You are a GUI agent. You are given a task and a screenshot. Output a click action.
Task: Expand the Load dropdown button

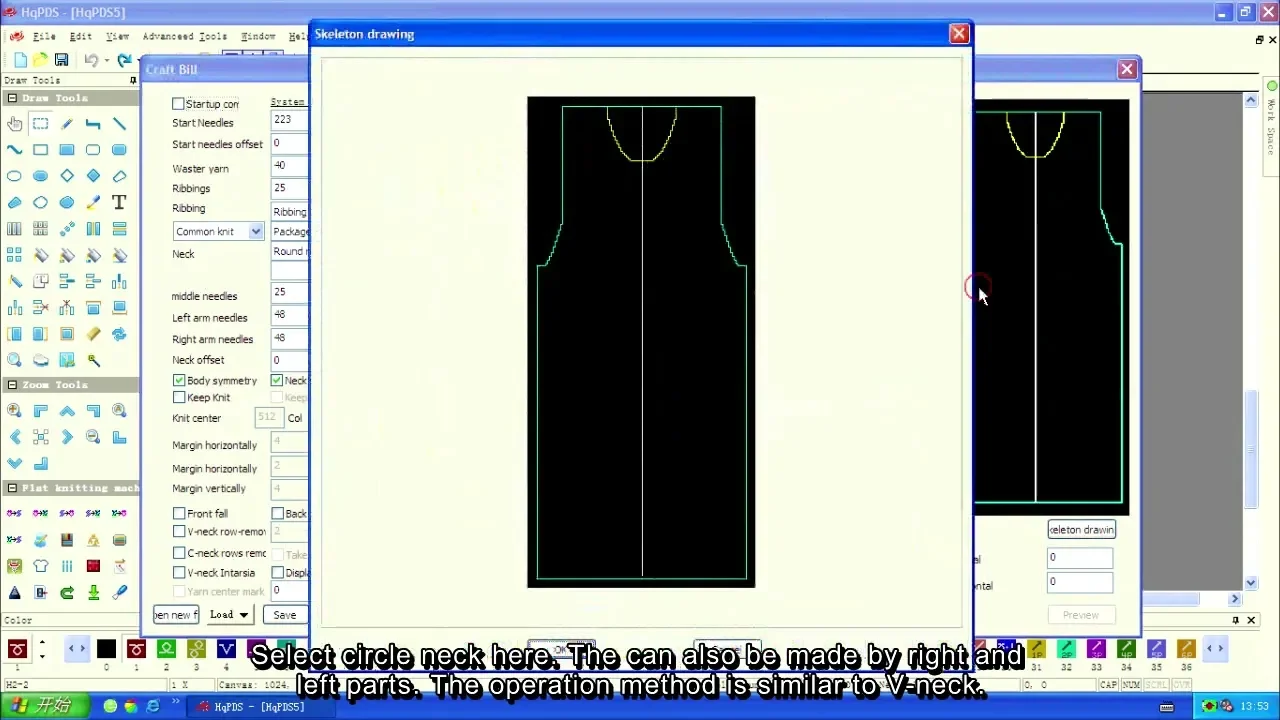(229, 615)
